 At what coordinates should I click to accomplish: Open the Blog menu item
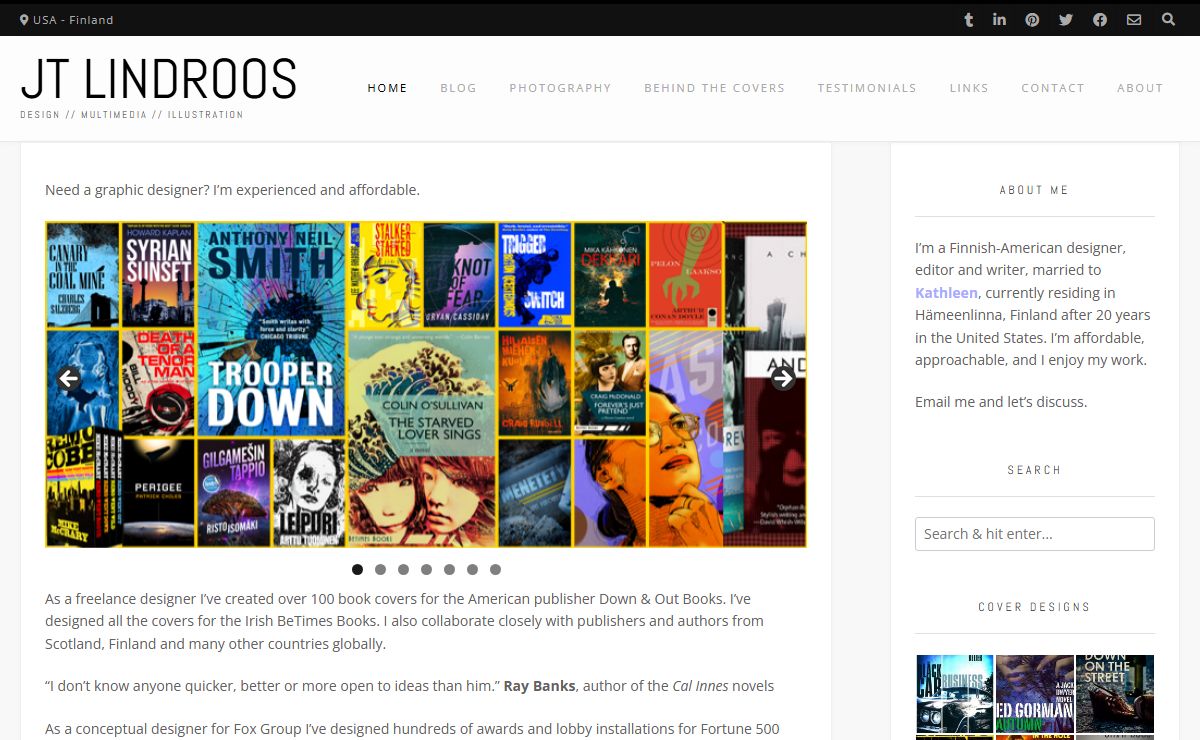click(458, 88)
